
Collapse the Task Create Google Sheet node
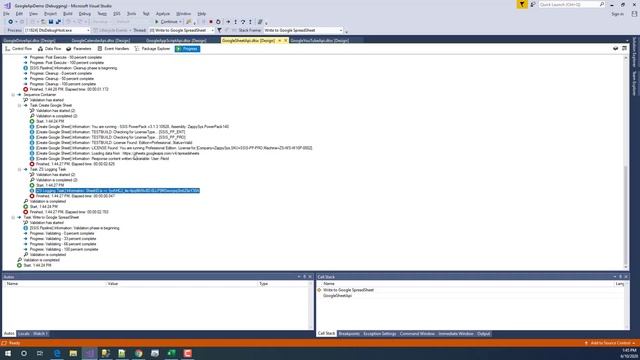[19, 105]
